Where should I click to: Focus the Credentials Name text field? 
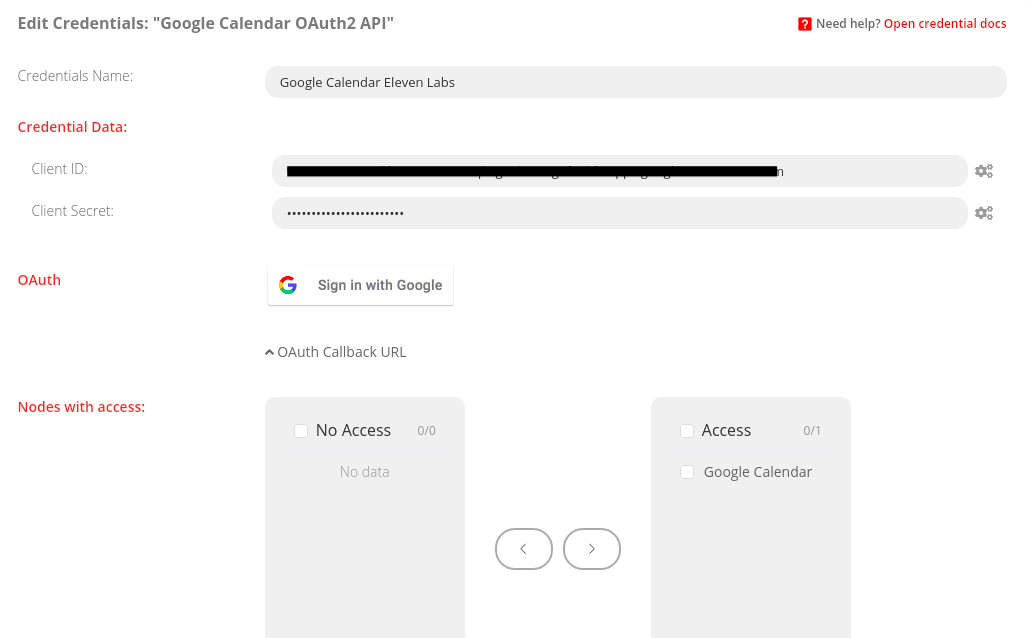pyautogui.click(x=635, y=82)
